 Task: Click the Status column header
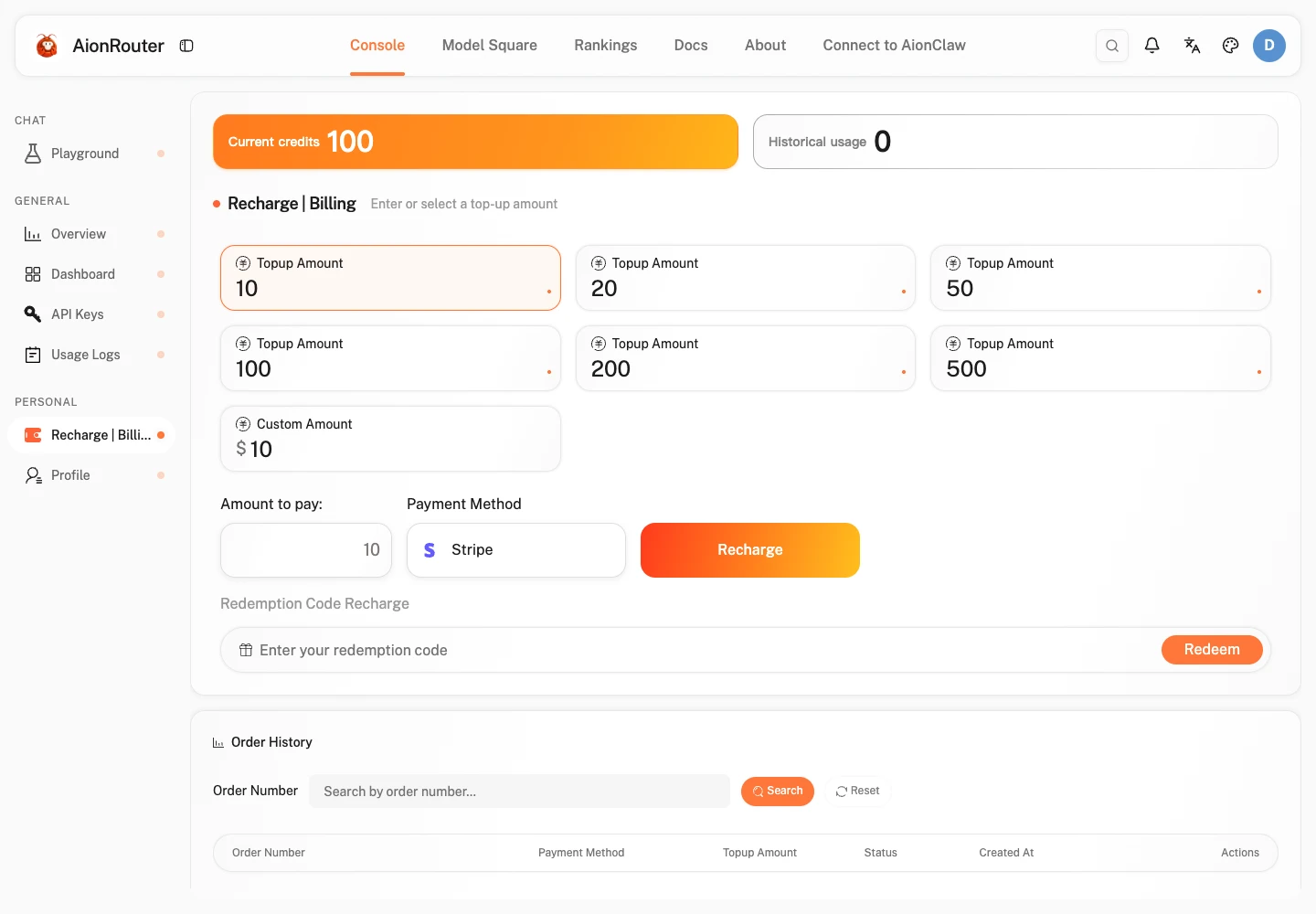click(881, 853)
